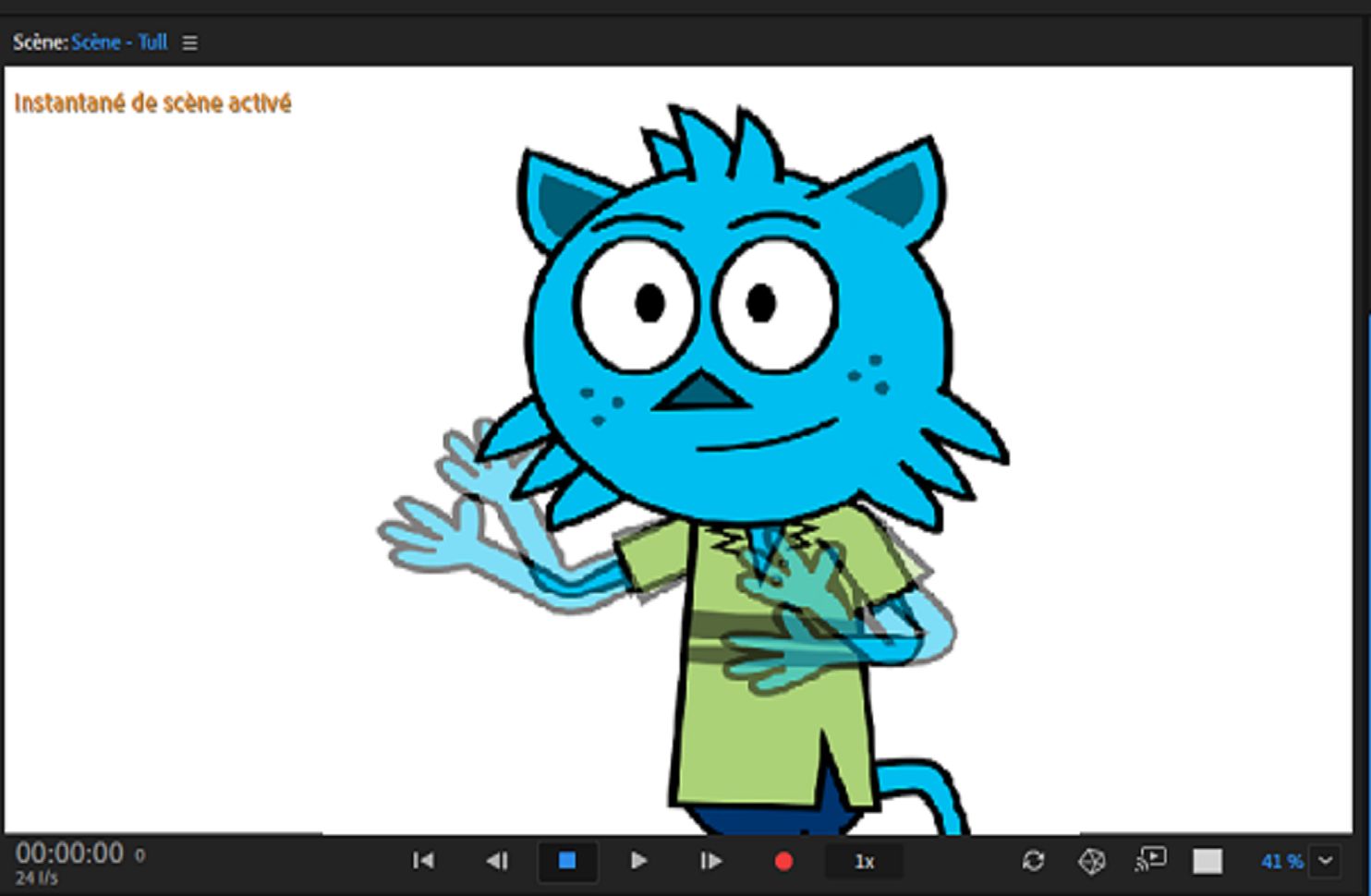Image resolution: width=1371 pixels, height=896 pixels.
Task: Click the 41 % zoom value
Action: click(1281, 861)
